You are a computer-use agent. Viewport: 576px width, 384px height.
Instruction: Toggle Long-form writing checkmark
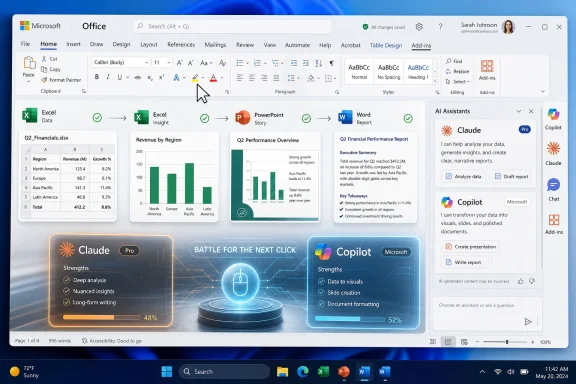coord(66,302)
